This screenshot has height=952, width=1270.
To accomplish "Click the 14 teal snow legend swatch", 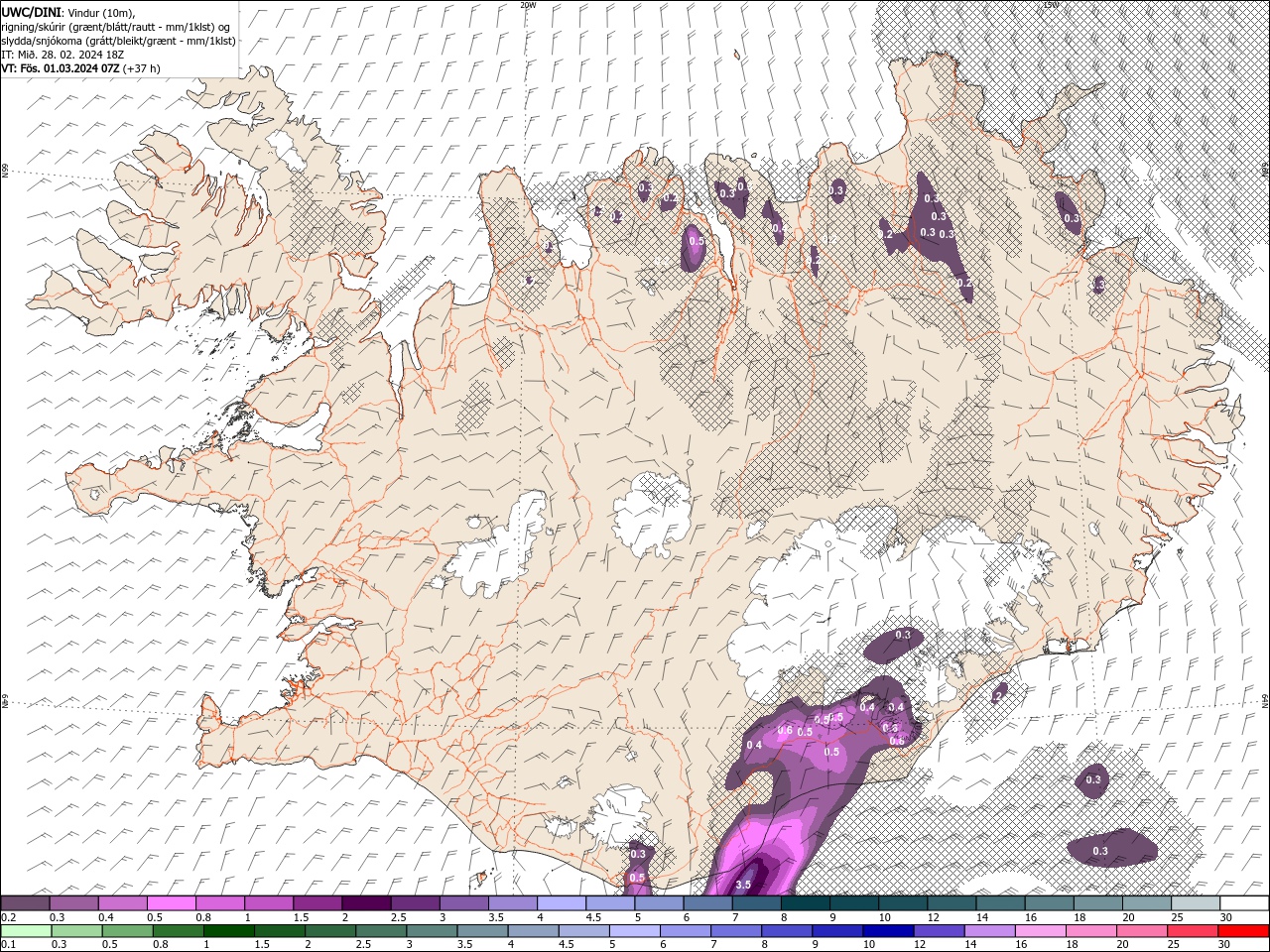I will [x=1001, y=903].
